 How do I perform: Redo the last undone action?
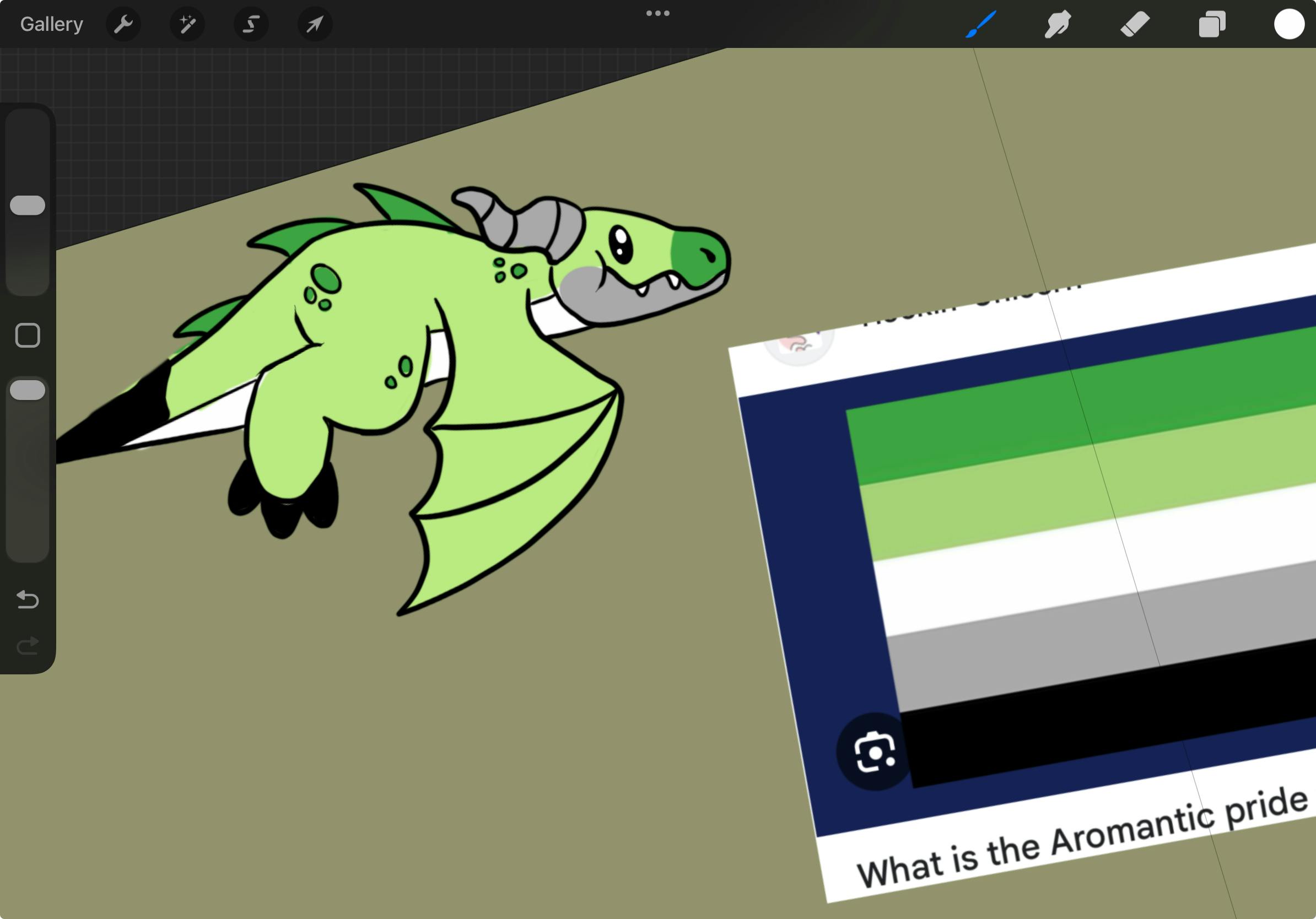click(x=28, y=646)
